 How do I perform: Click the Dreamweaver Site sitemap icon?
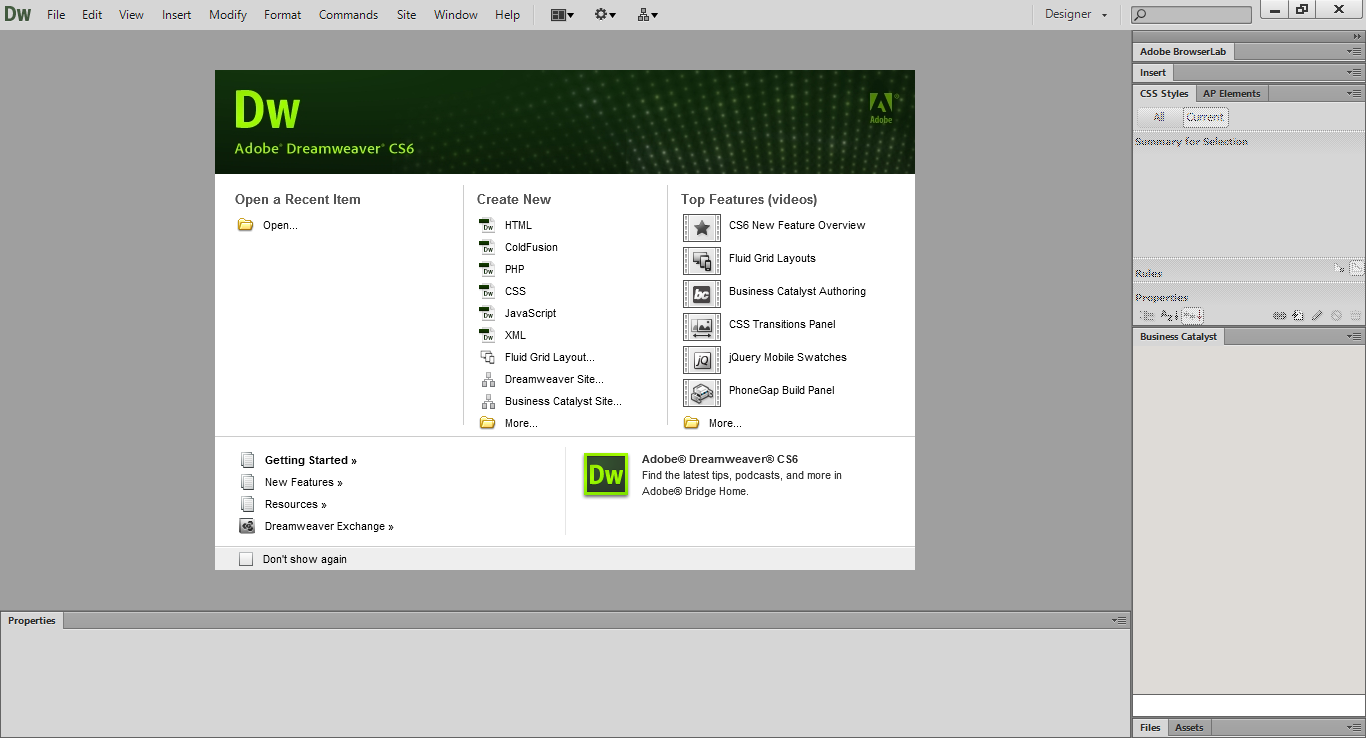[x=488, y=379]
